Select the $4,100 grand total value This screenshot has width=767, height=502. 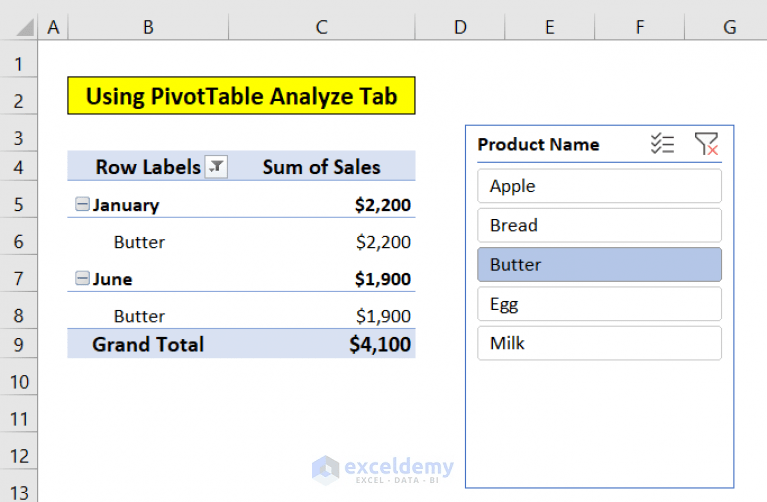380,344
